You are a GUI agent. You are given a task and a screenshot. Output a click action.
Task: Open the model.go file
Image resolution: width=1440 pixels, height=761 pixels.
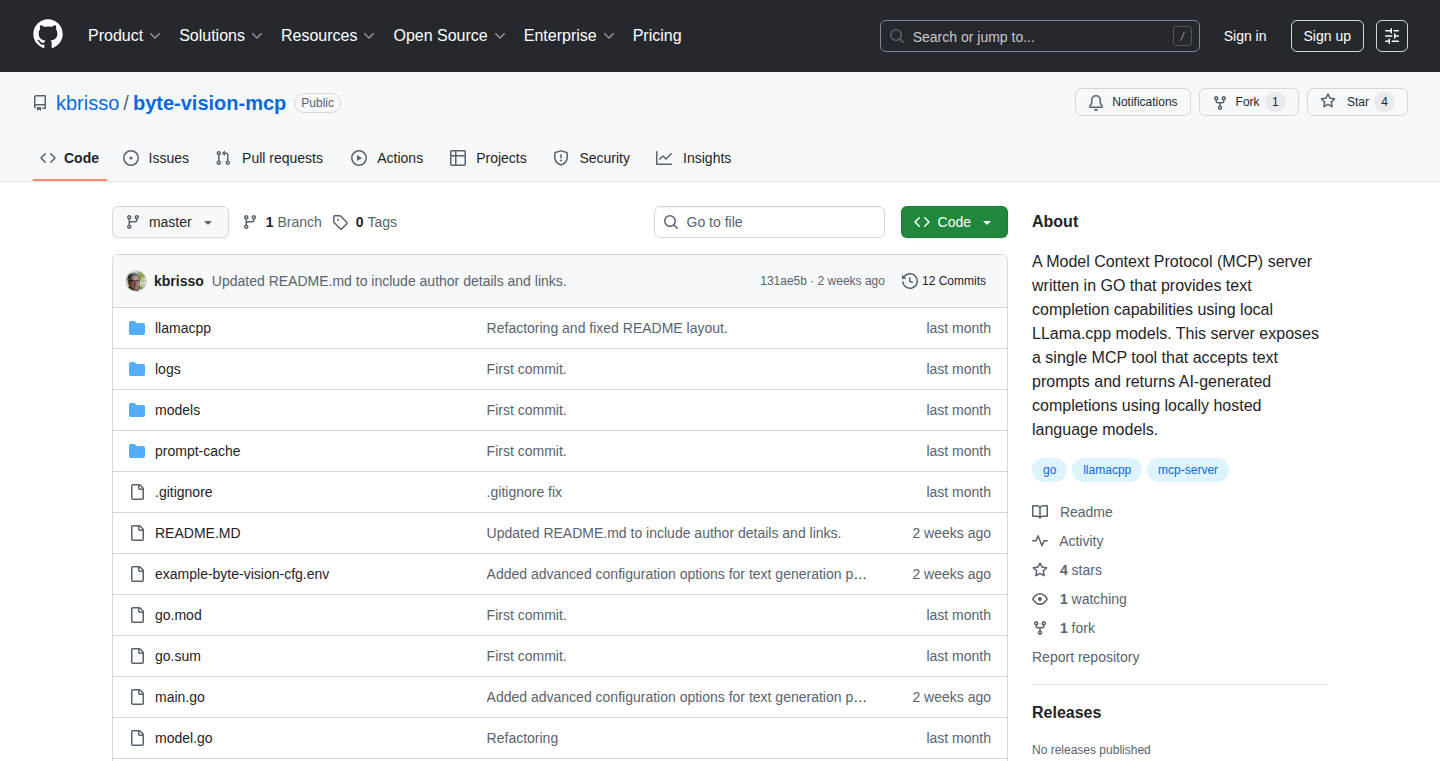(184, 738)
